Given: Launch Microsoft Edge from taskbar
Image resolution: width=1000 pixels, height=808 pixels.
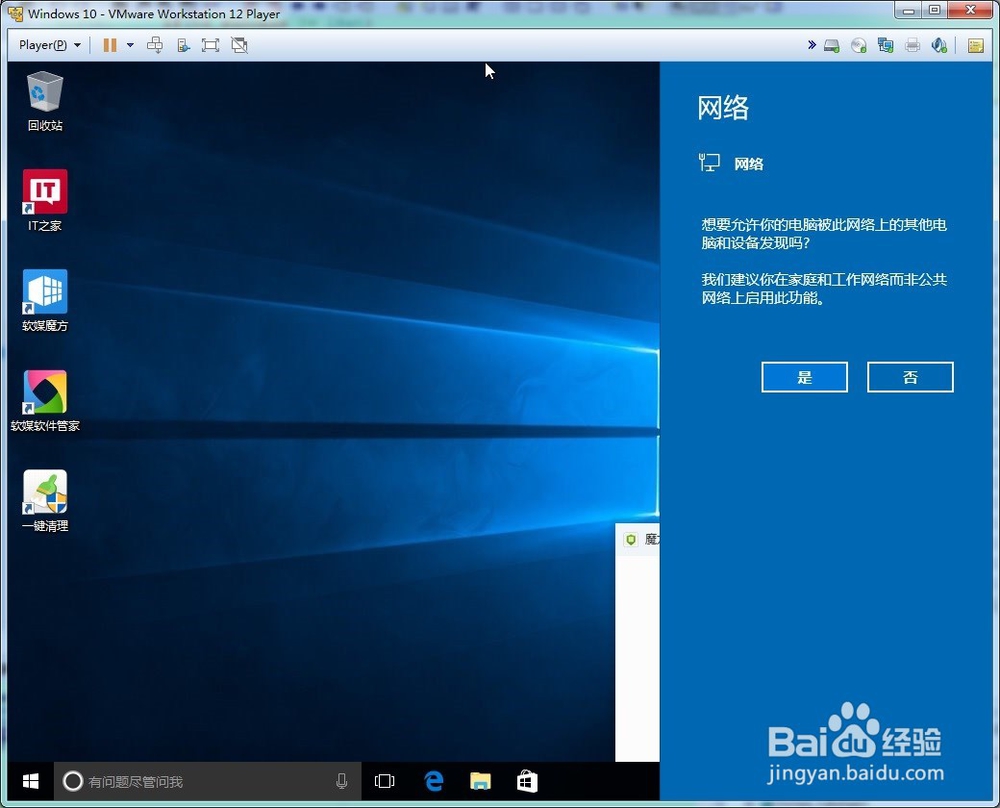Looking at the screenshot, I should click(x=434, y=781).
